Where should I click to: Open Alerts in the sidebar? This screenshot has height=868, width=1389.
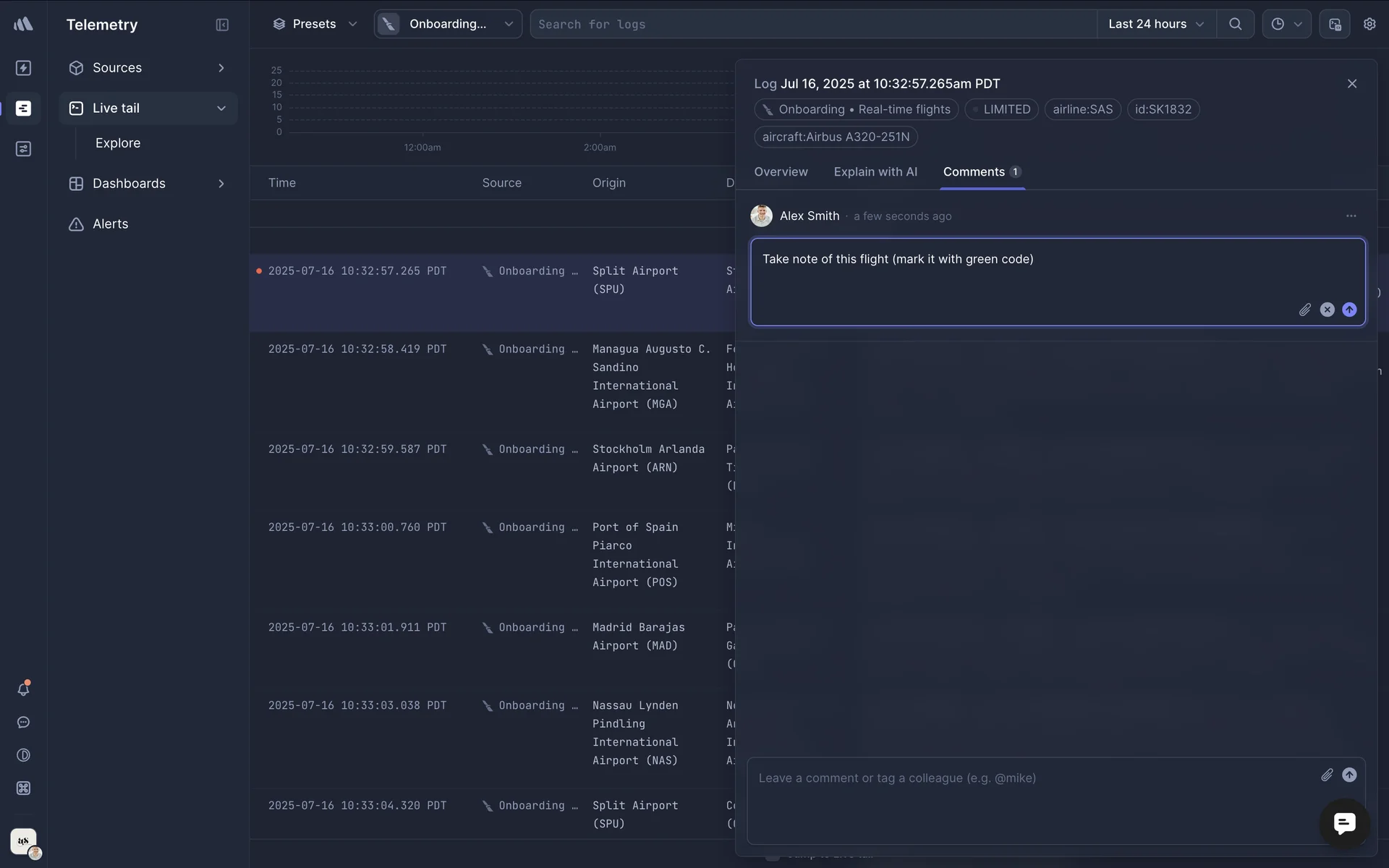tap(110, 224)
